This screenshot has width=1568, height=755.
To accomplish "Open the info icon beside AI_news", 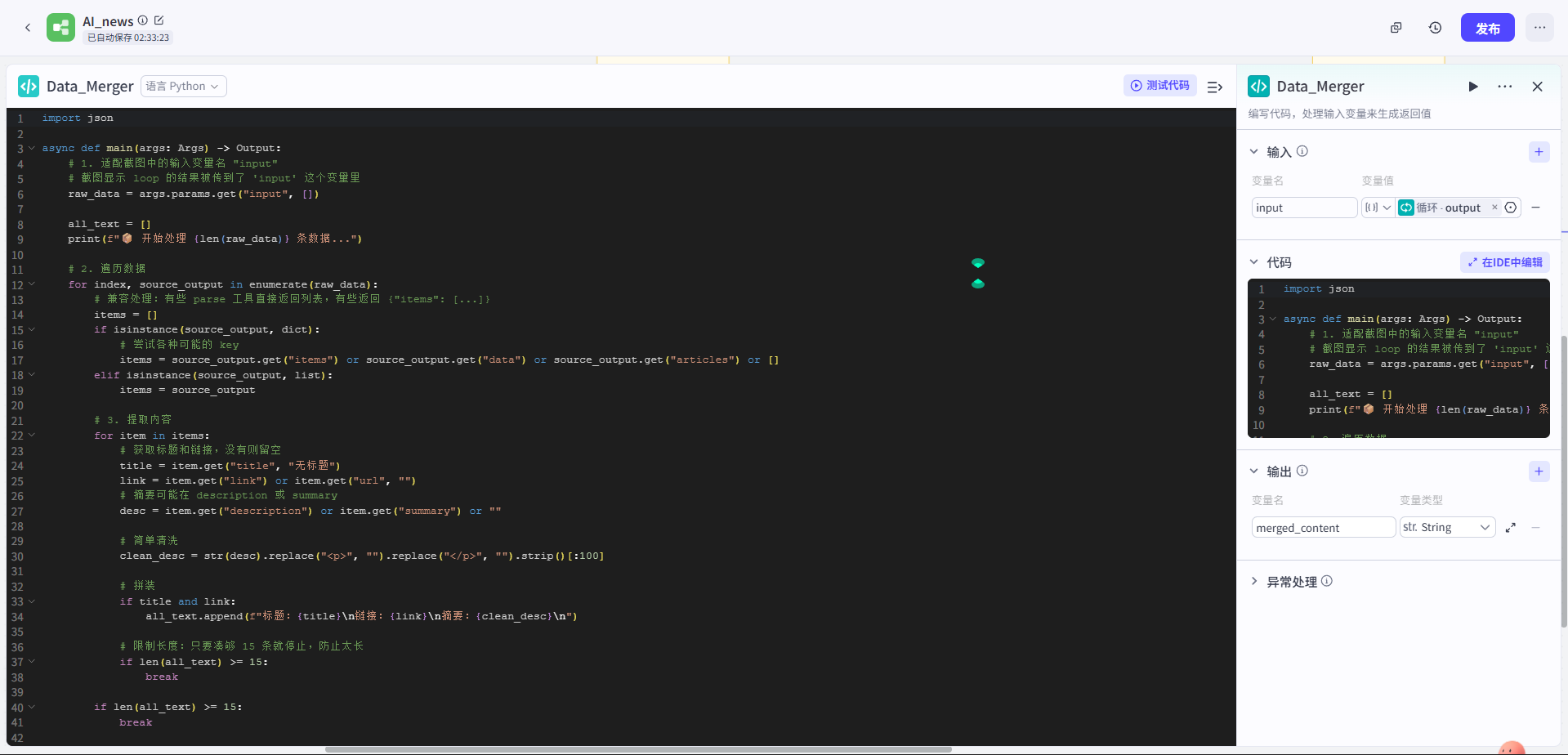I will (x=143, y=20).
